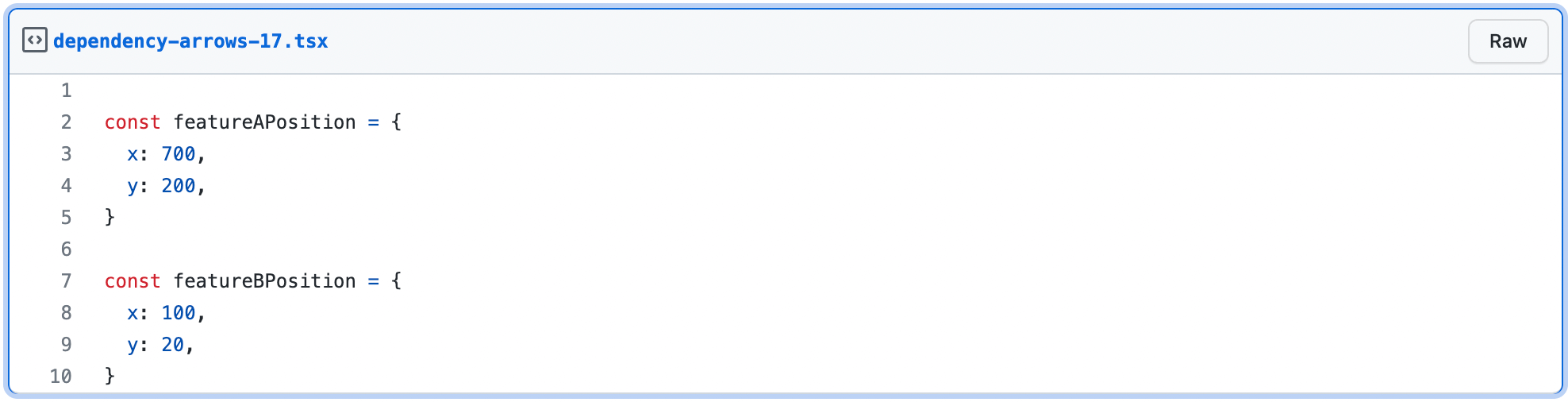Select line number 10

(61, 377)
